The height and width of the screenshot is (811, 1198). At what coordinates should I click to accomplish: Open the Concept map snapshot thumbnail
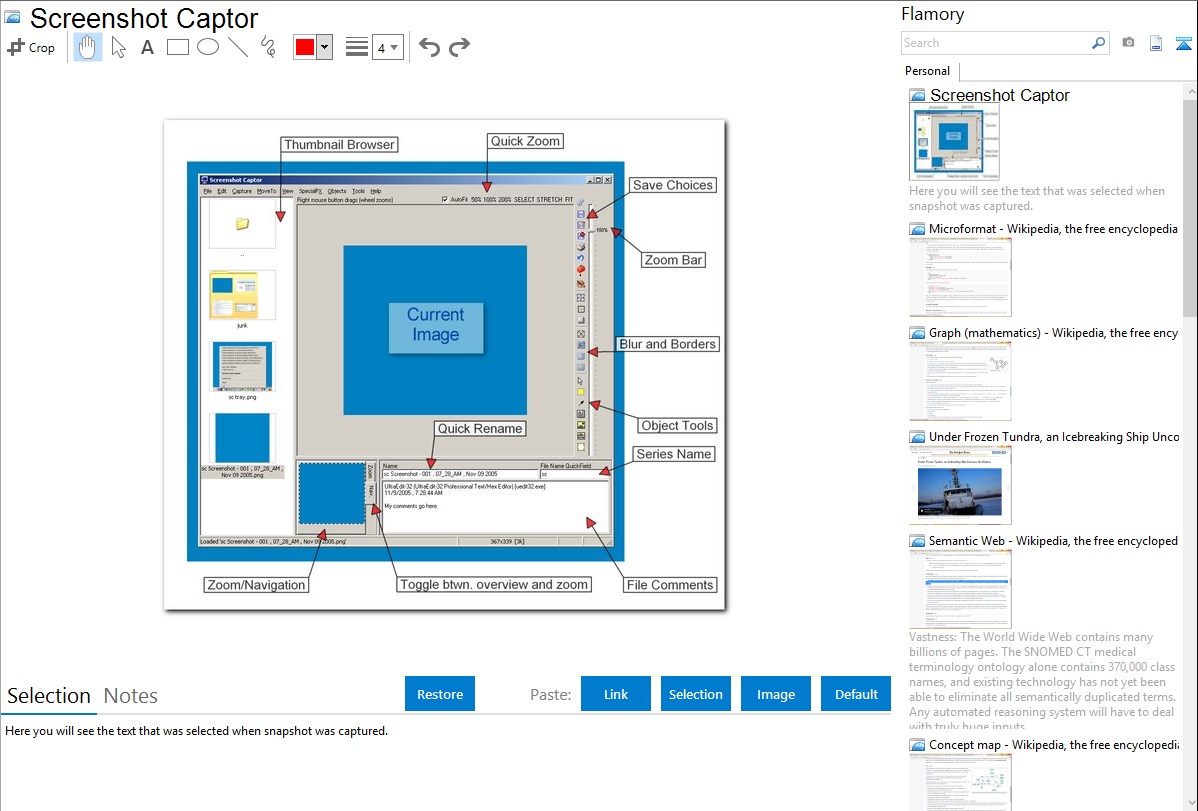(x=960, y=782)
